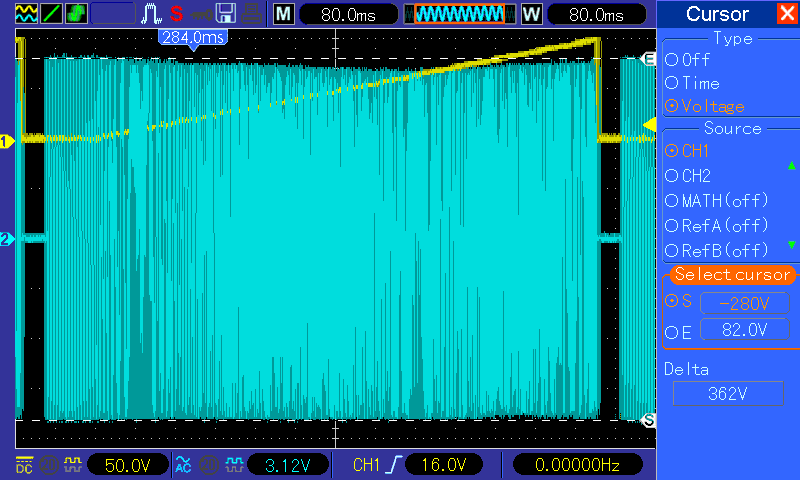Screen dimensions: 800x480
Task: Click the Select cursor heading
Action: coord(733,274)
